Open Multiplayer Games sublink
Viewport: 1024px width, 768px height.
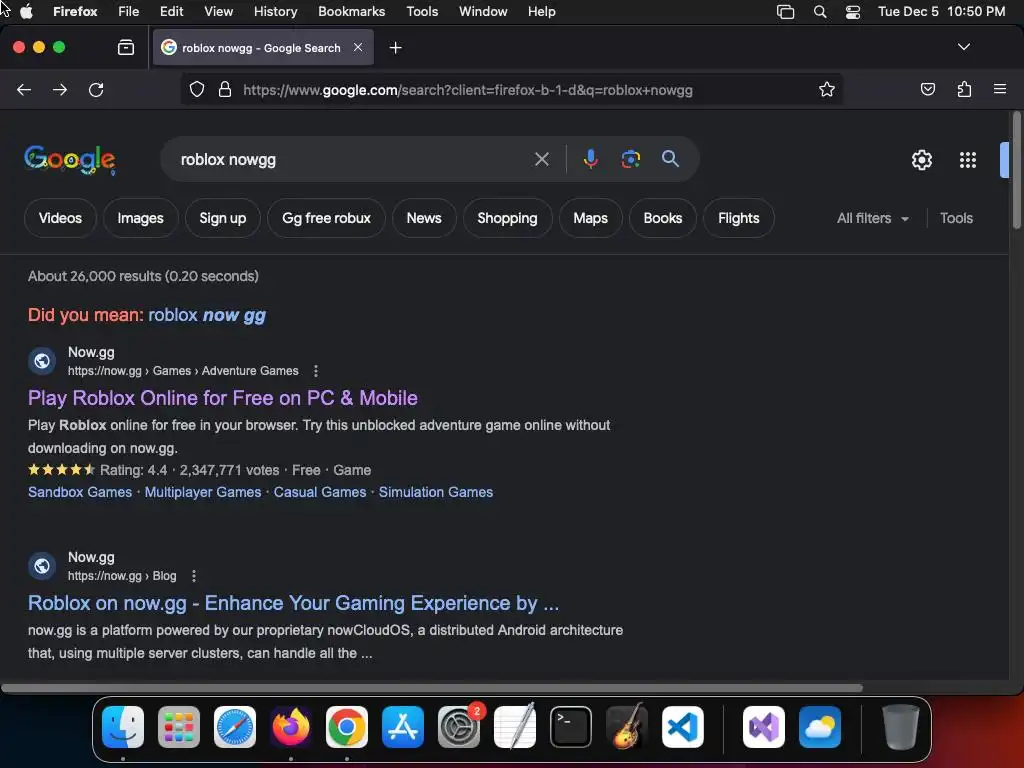(x=202, y=492)
